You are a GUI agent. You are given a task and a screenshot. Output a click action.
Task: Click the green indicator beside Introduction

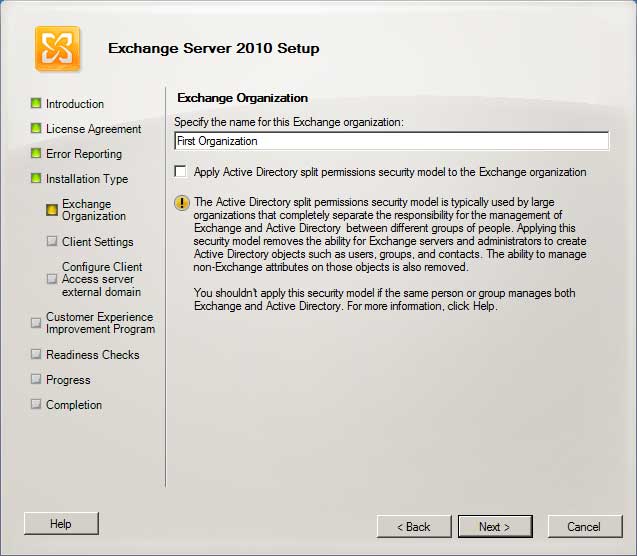point(36,103)
